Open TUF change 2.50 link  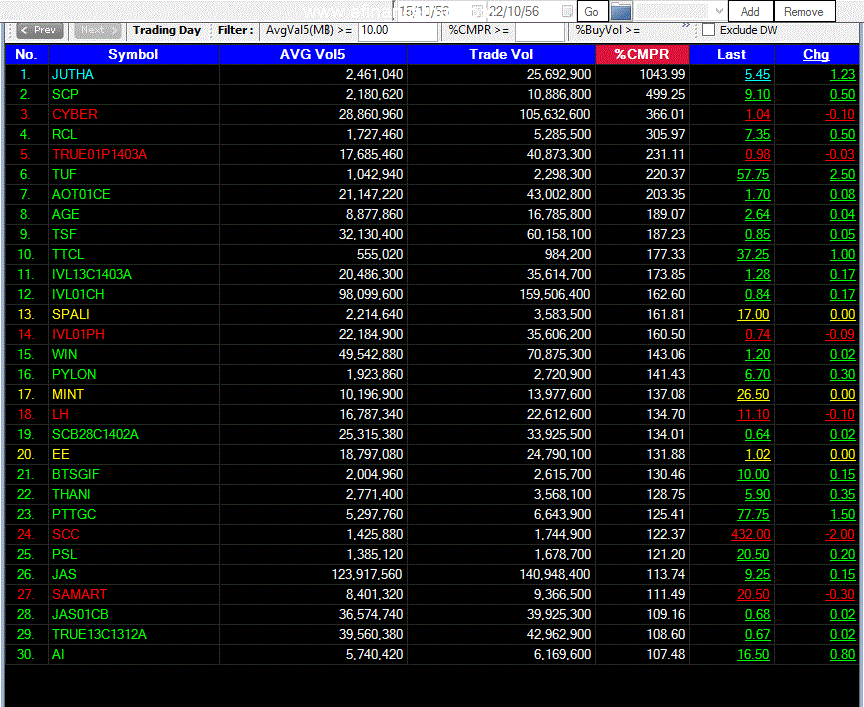[843, 175]
